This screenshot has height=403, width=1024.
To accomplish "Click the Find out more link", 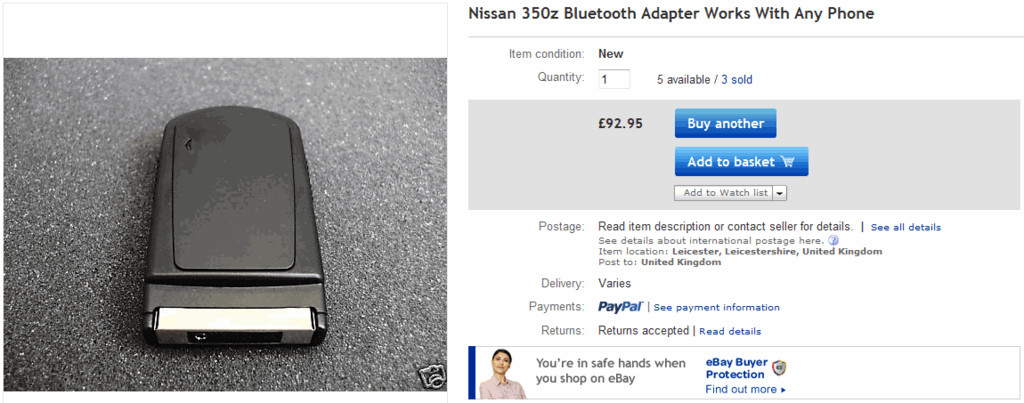I will (745, 389).
